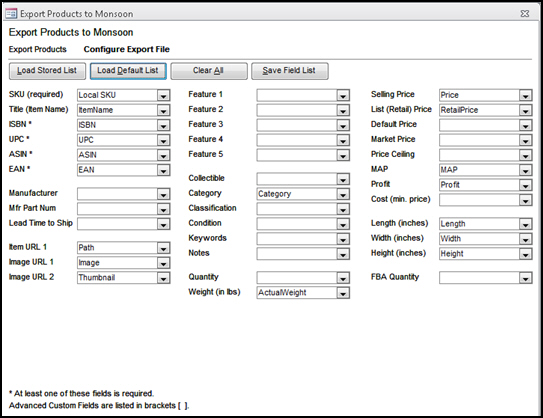Expand the Title (Item Name) dropdown
This screenshot has width=543, height=418.
click(163, 110)
